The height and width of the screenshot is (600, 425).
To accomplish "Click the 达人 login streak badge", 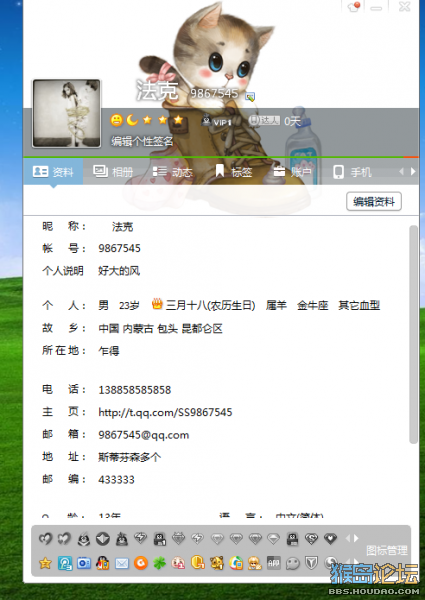I will click(x=265, y=121).
